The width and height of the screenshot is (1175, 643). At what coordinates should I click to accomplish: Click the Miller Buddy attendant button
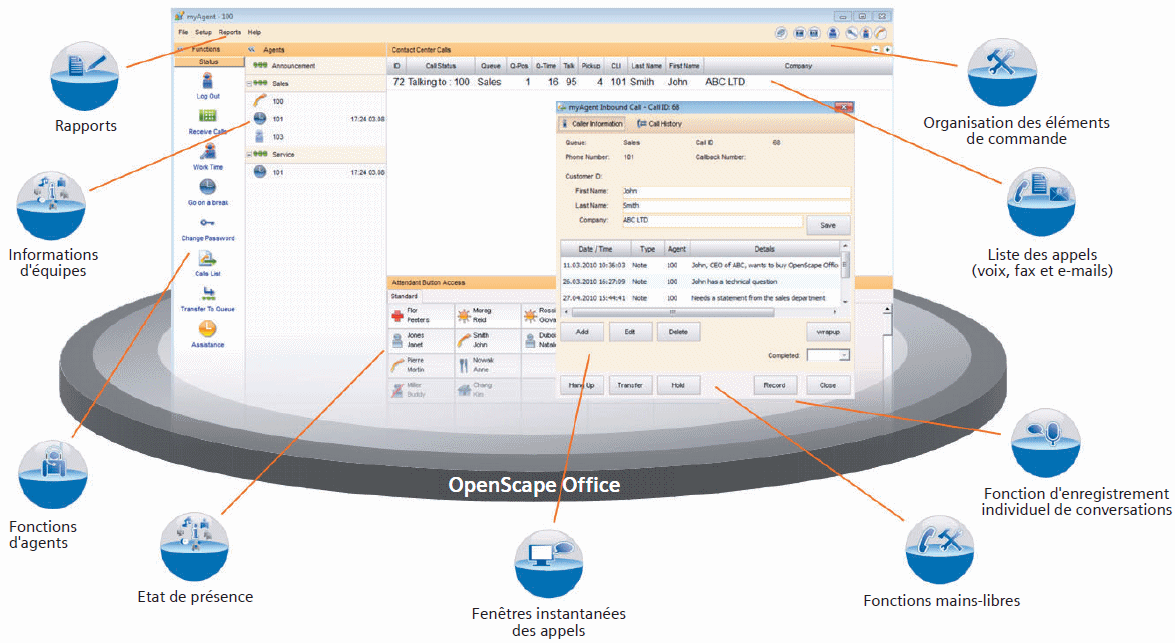(x=421, y=390)
